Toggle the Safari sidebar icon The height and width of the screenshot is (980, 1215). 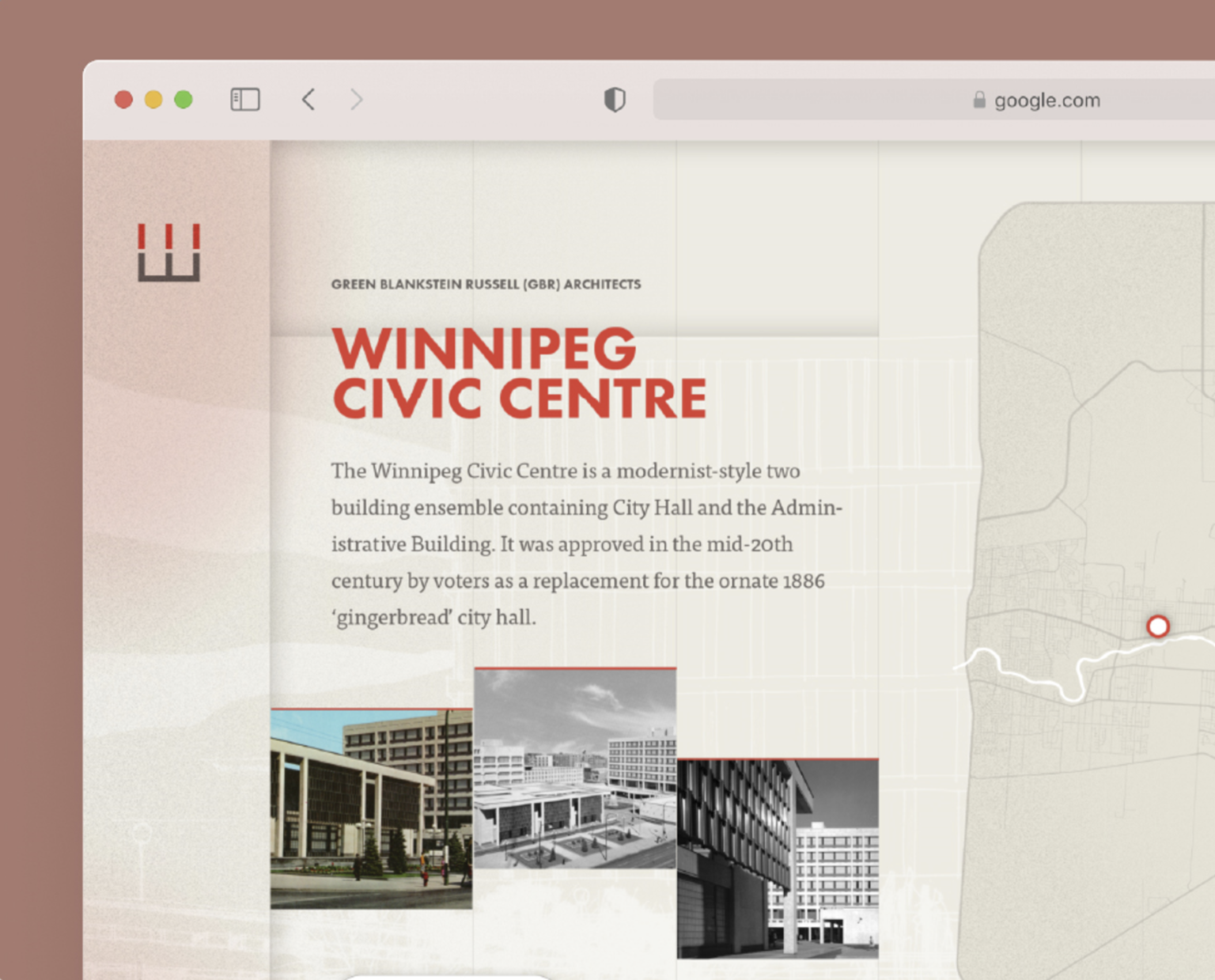245,100
